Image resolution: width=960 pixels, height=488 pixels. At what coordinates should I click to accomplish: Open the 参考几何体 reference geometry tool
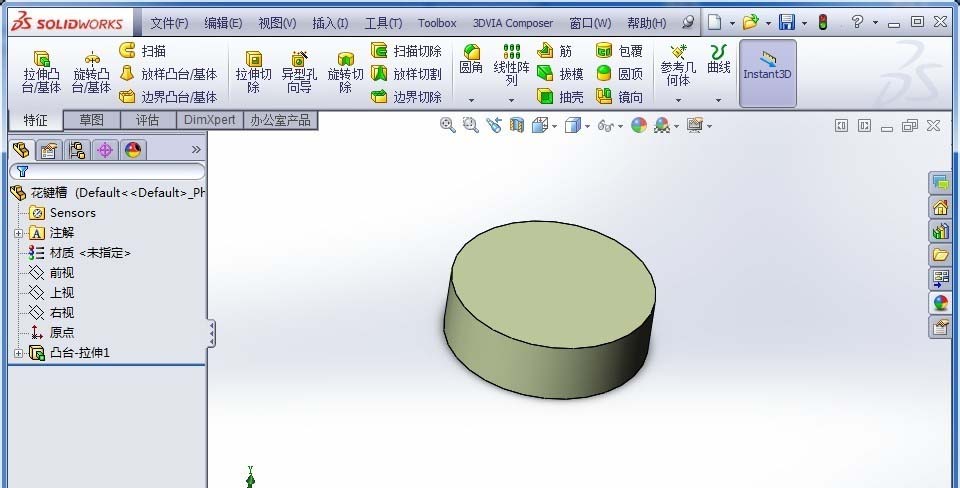pyautogui.click(x=678, y=66)
